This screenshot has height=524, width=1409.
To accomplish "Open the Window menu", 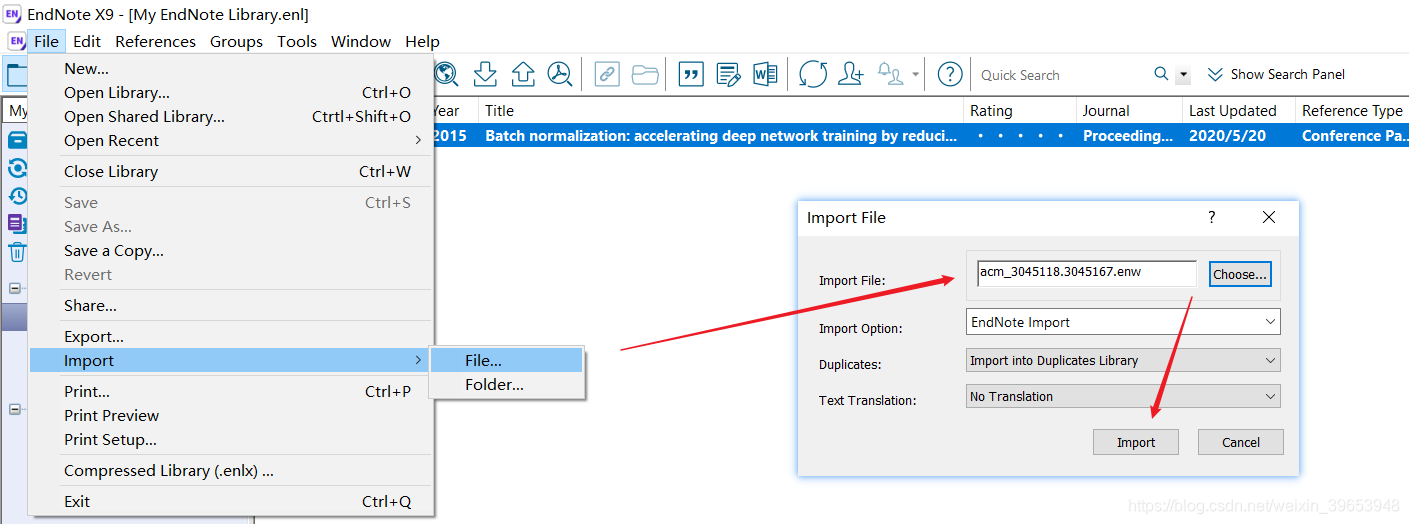I will tap(361, 41).
